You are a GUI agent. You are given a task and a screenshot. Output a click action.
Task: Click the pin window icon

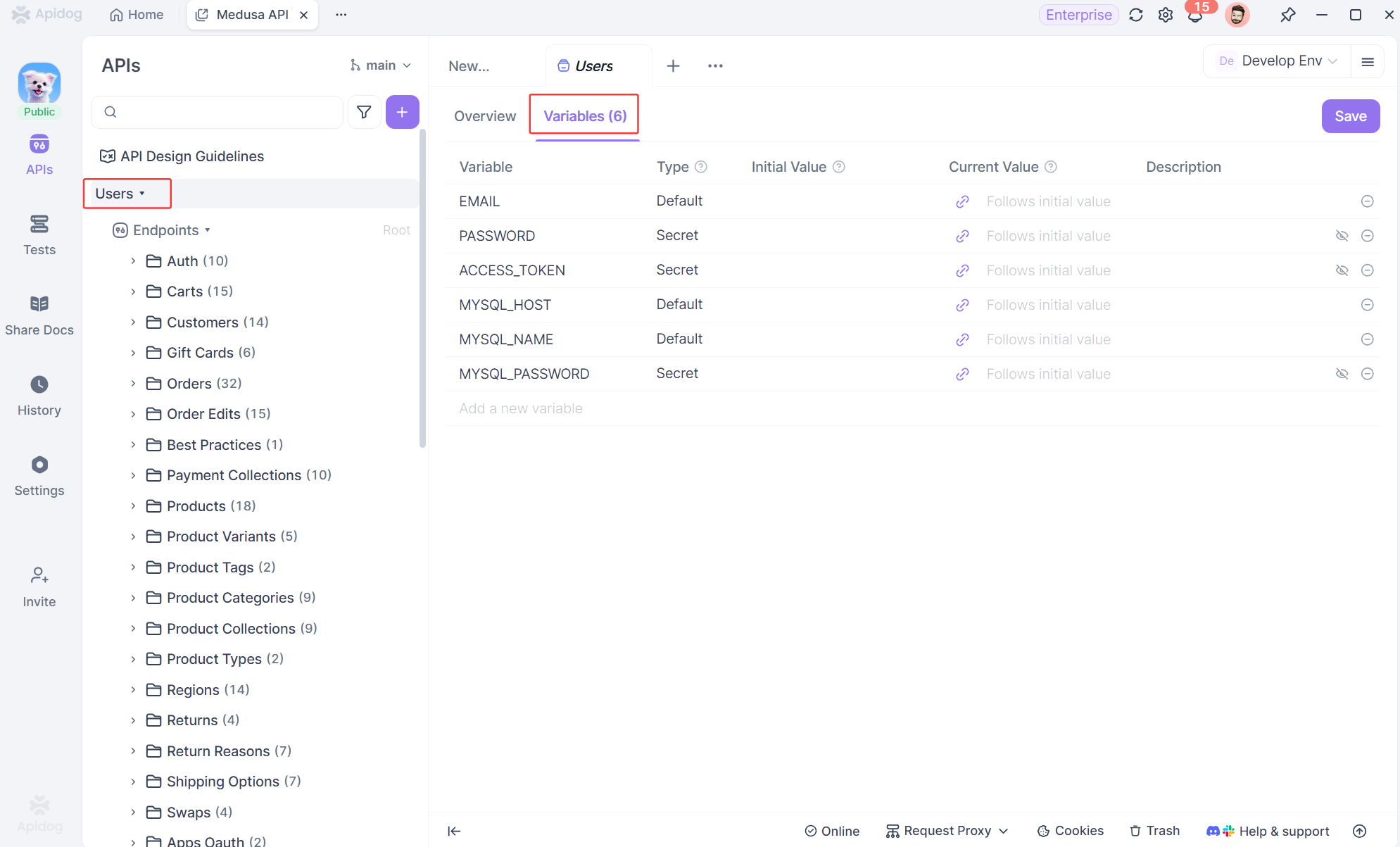(x=1287, y=15)
